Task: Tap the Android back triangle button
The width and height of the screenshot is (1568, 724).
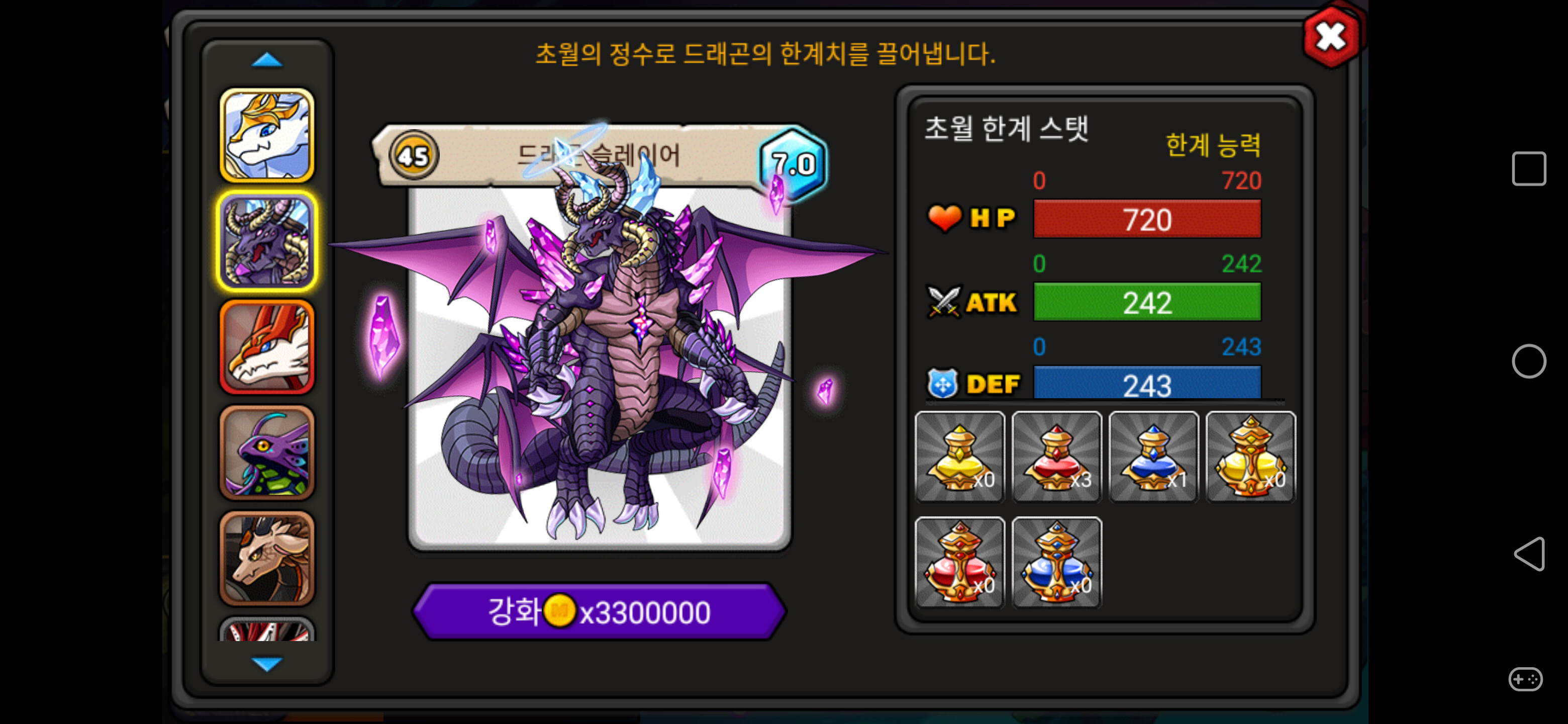Action: click(1528, 554)
